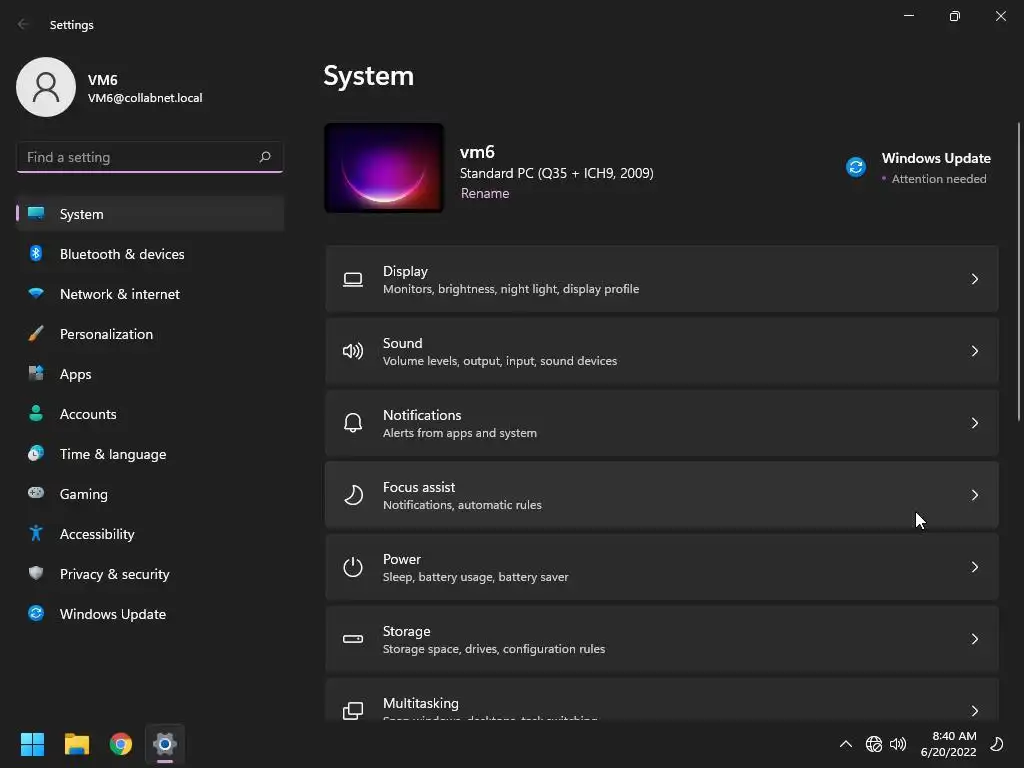The width and height of the screenshot is (1024, 768).
Task: Expand the Multitasking chevron
Action: coord(974,711)
